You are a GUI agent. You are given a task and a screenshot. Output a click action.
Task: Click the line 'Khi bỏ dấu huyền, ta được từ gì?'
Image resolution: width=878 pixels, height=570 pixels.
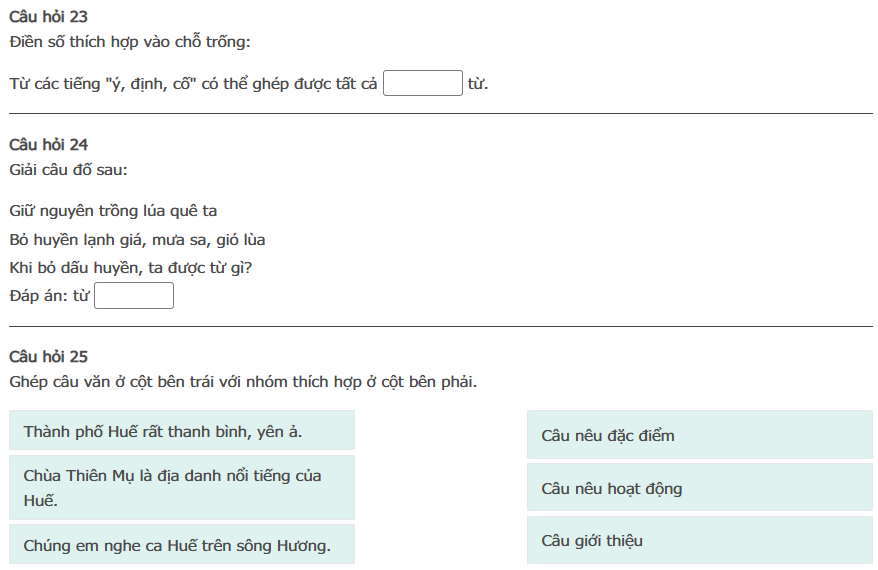[x=130, y=268]
